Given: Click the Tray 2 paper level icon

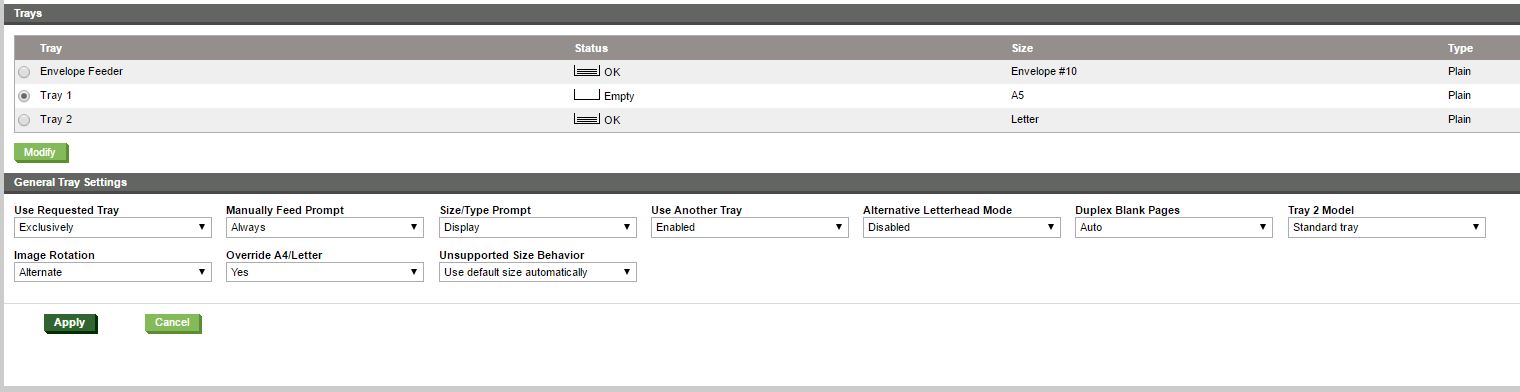Looking at the screenshot, I should (x=587, y=119).
